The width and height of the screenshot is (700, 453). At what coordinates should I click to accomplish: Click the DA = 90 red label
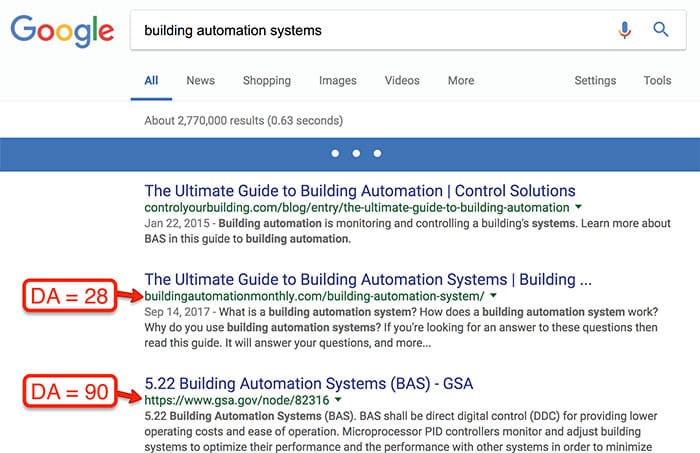(70, 391)
